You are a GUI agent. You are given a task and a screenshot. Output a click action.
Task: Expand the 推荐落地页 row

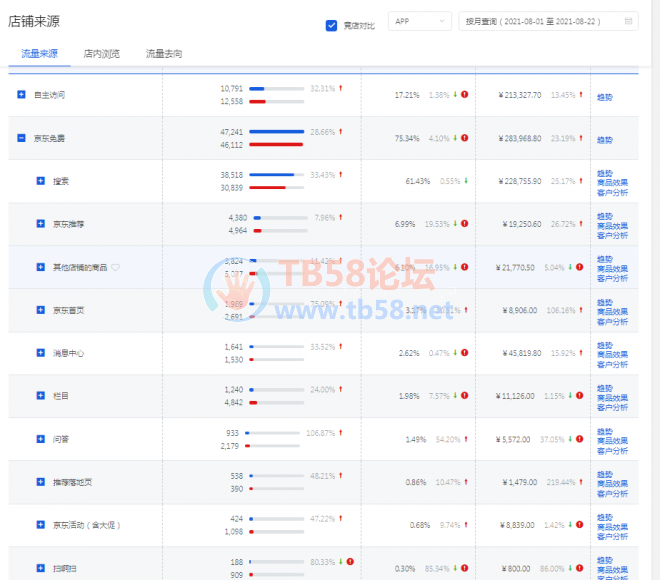(40, 482)
